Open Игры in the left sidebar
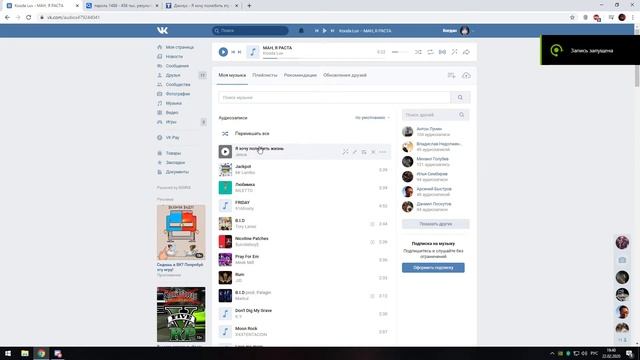The width and height of the screenshot is (640, 360). pyautogui.click(x=171, y=122)
